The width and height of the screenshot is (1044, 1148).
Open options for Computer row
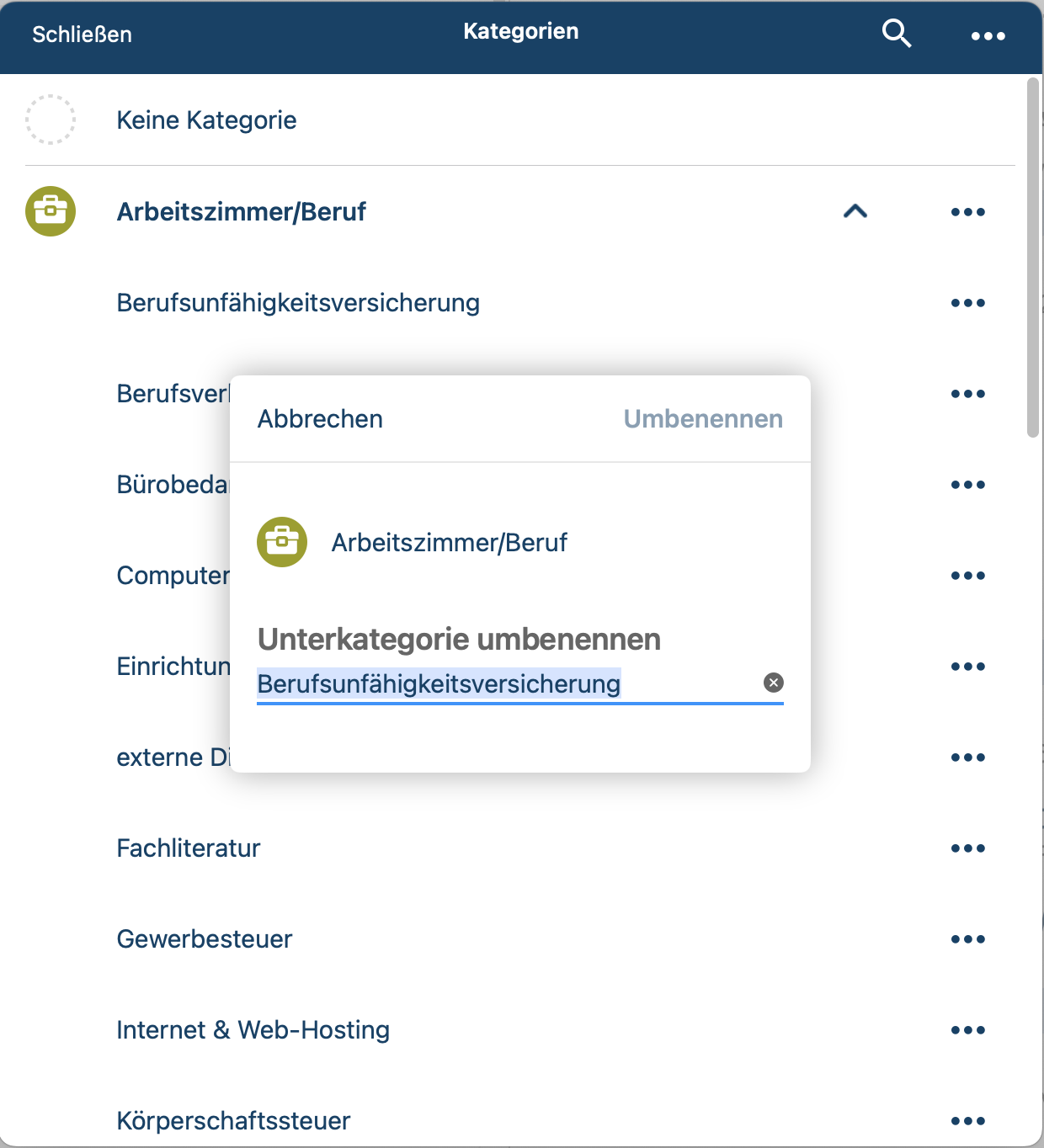pos(967,576)
